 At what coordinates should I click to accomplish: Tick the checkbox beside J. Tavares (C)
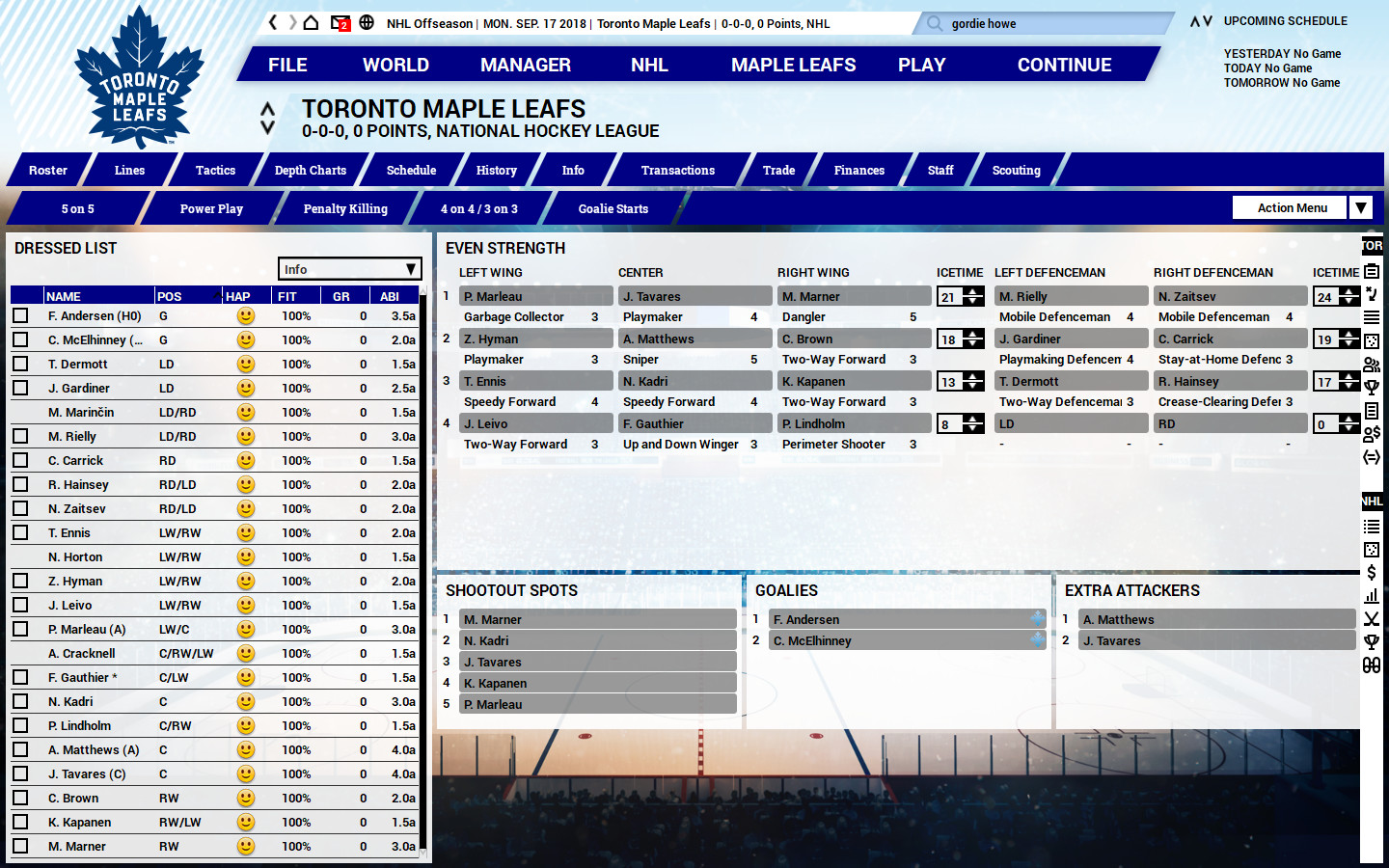point(21,773)
